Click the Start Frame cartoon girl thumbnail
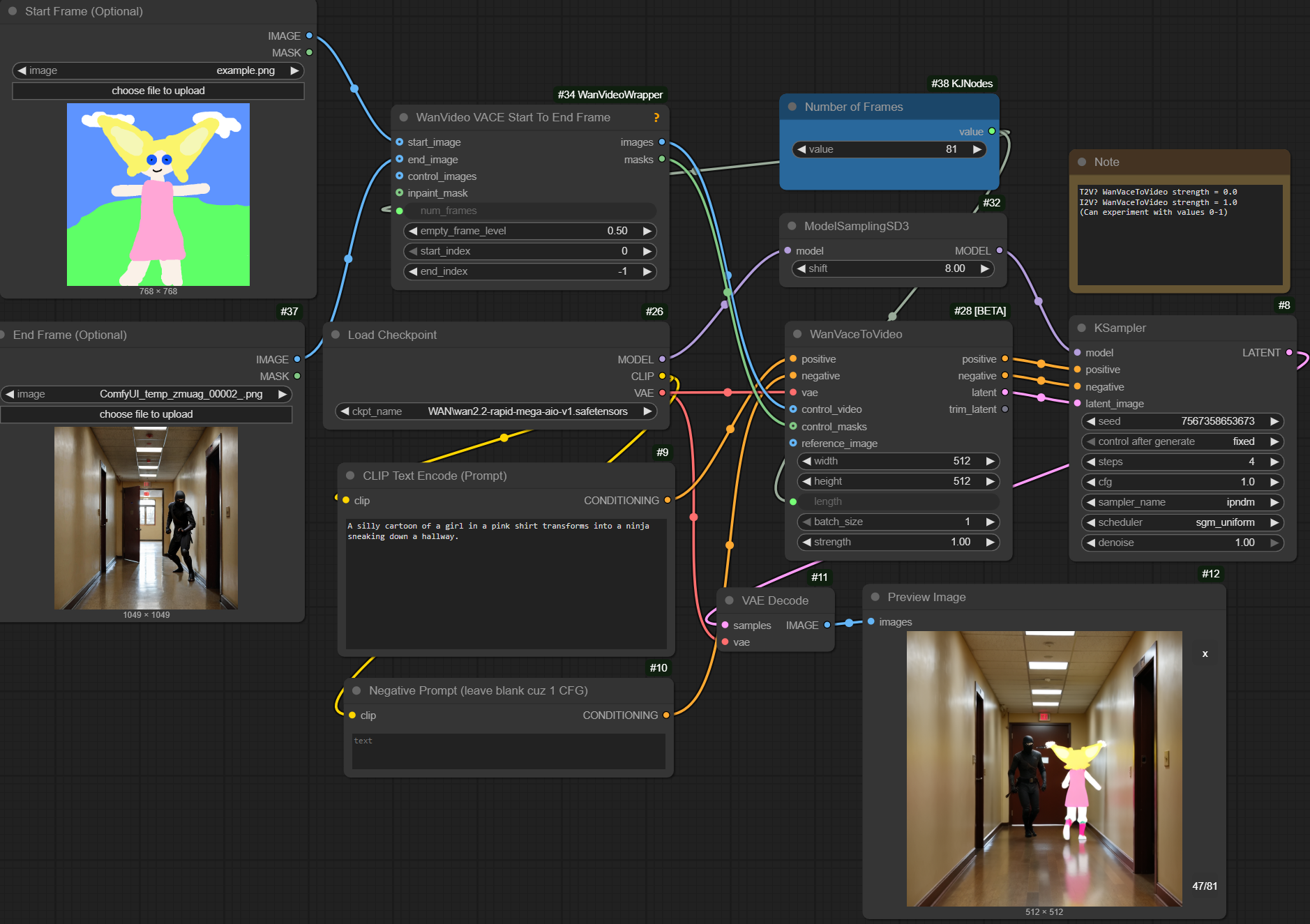This screenshot has width=1310, height=924. coord(158,195)
